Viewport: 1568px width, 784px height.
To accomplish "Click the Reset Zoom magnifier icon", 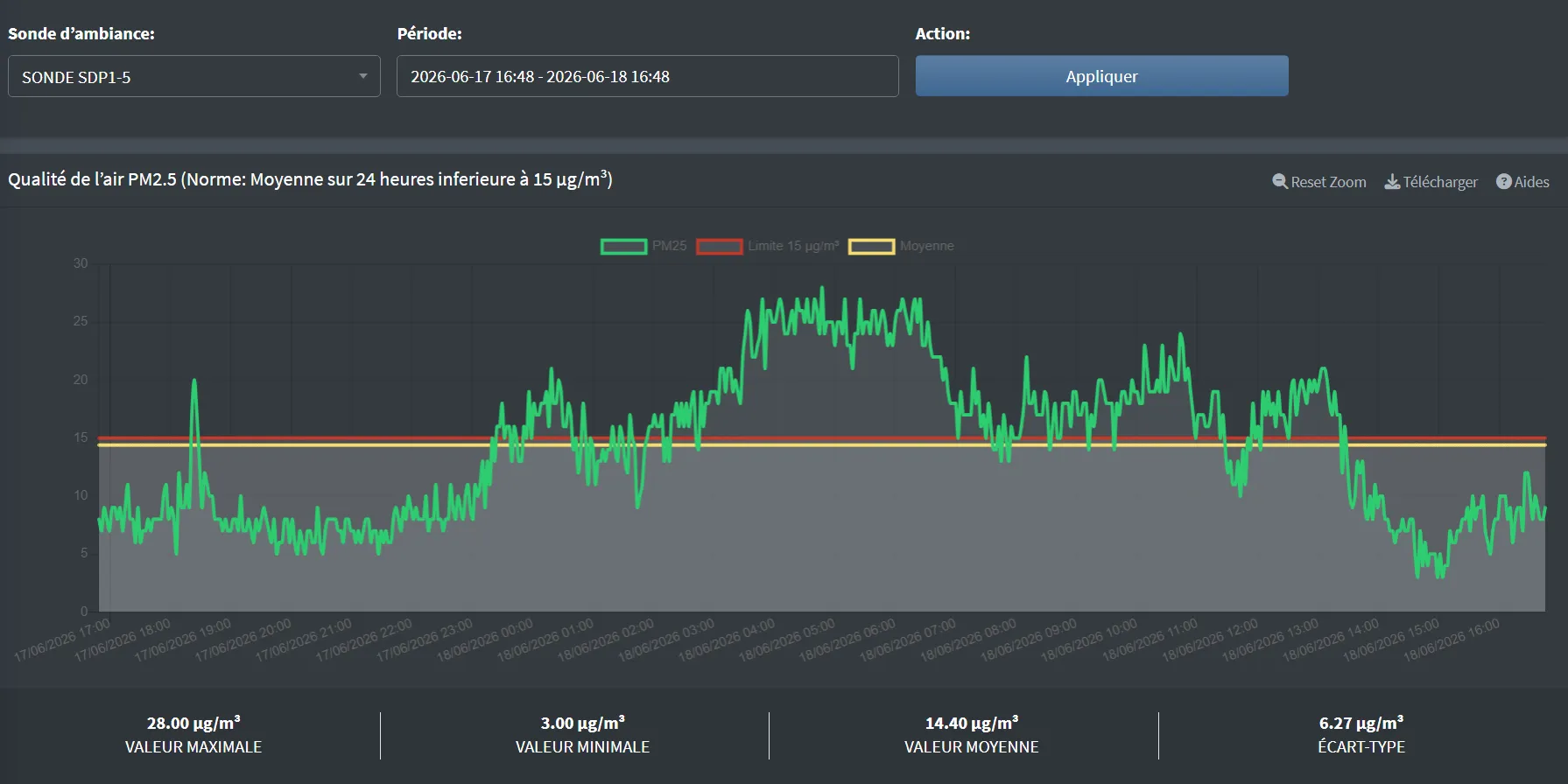I will (x=1280, y=181).
